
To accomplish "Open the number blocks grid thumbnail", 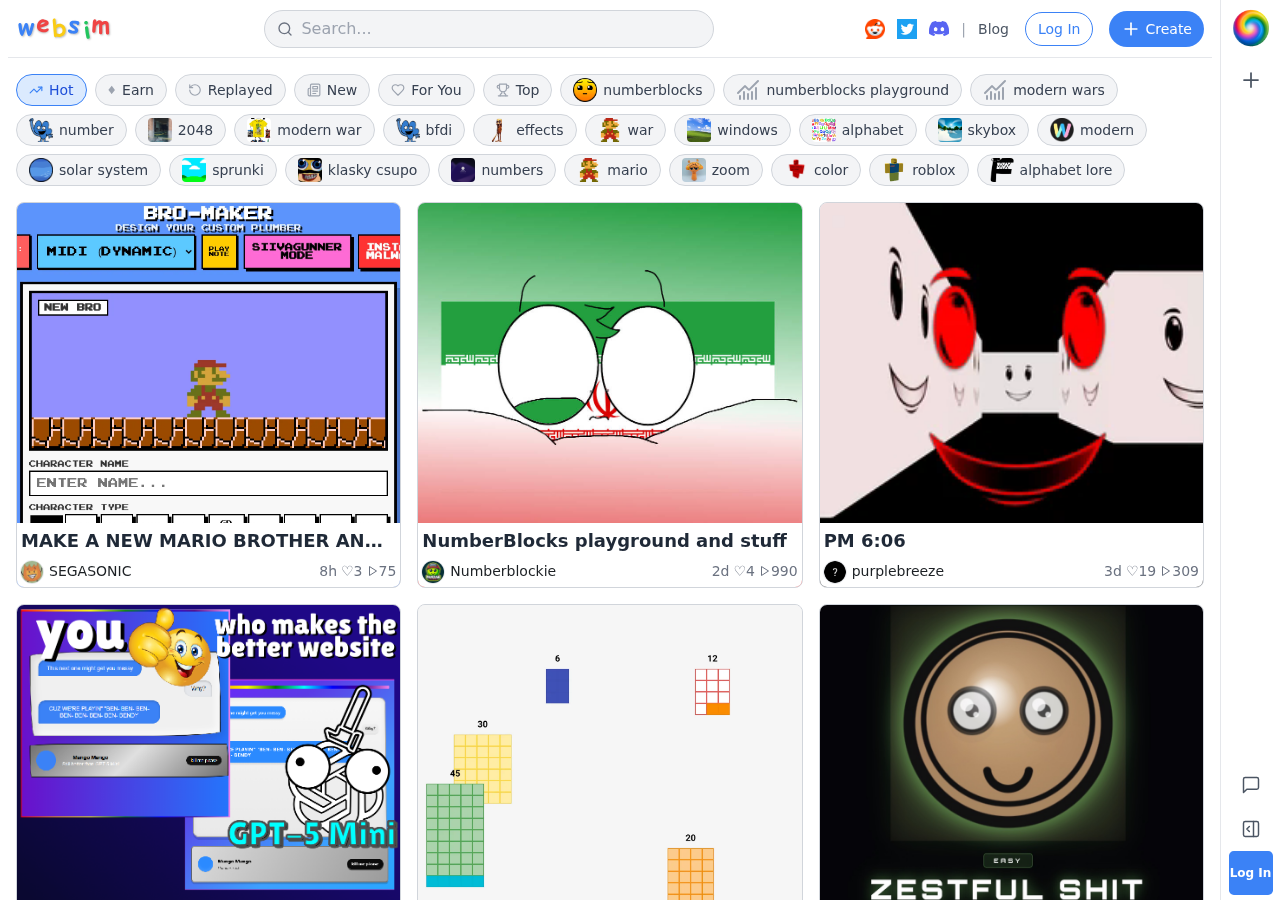I will (610, 752).
